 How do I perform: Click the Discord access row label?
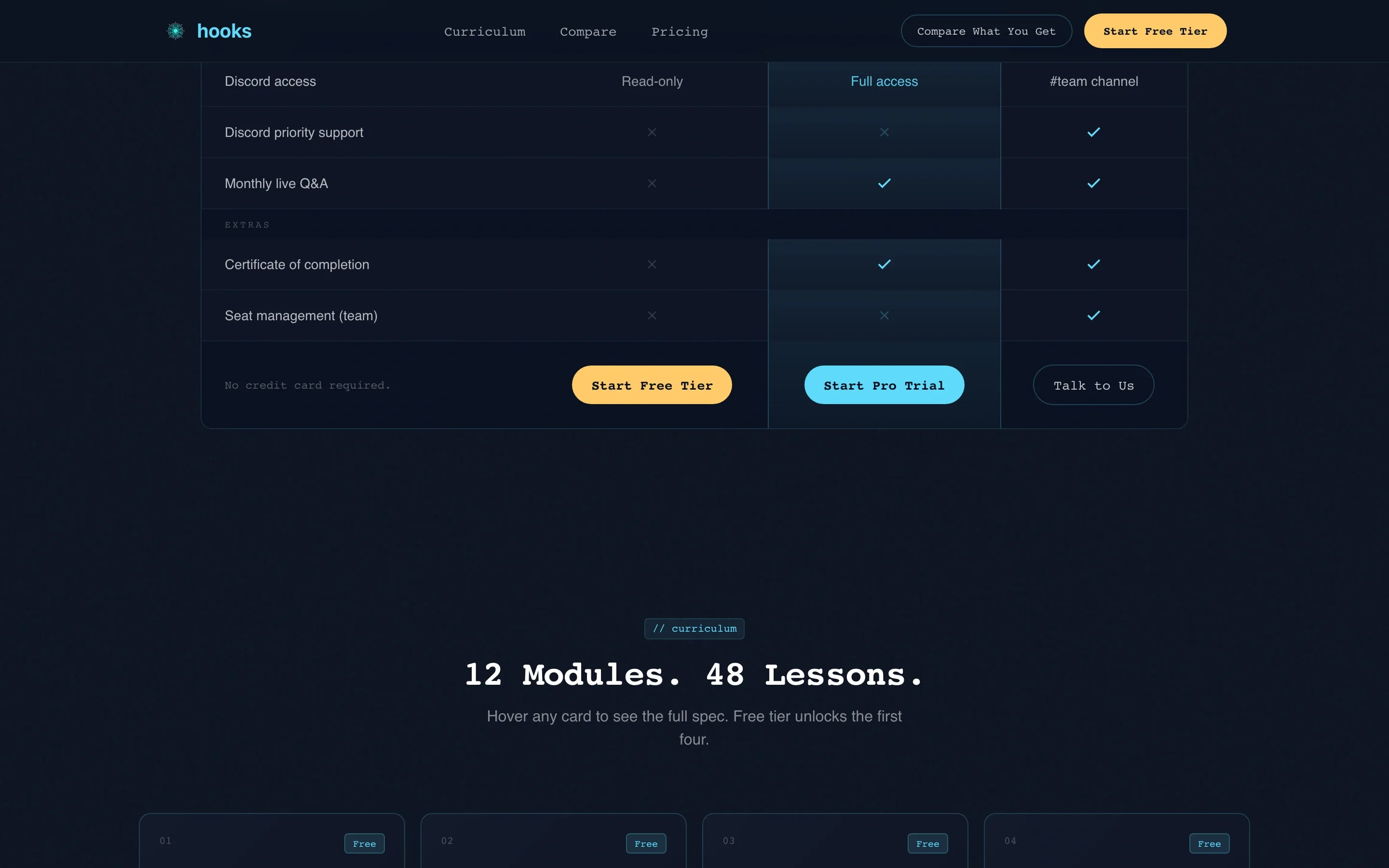point(271,81)
